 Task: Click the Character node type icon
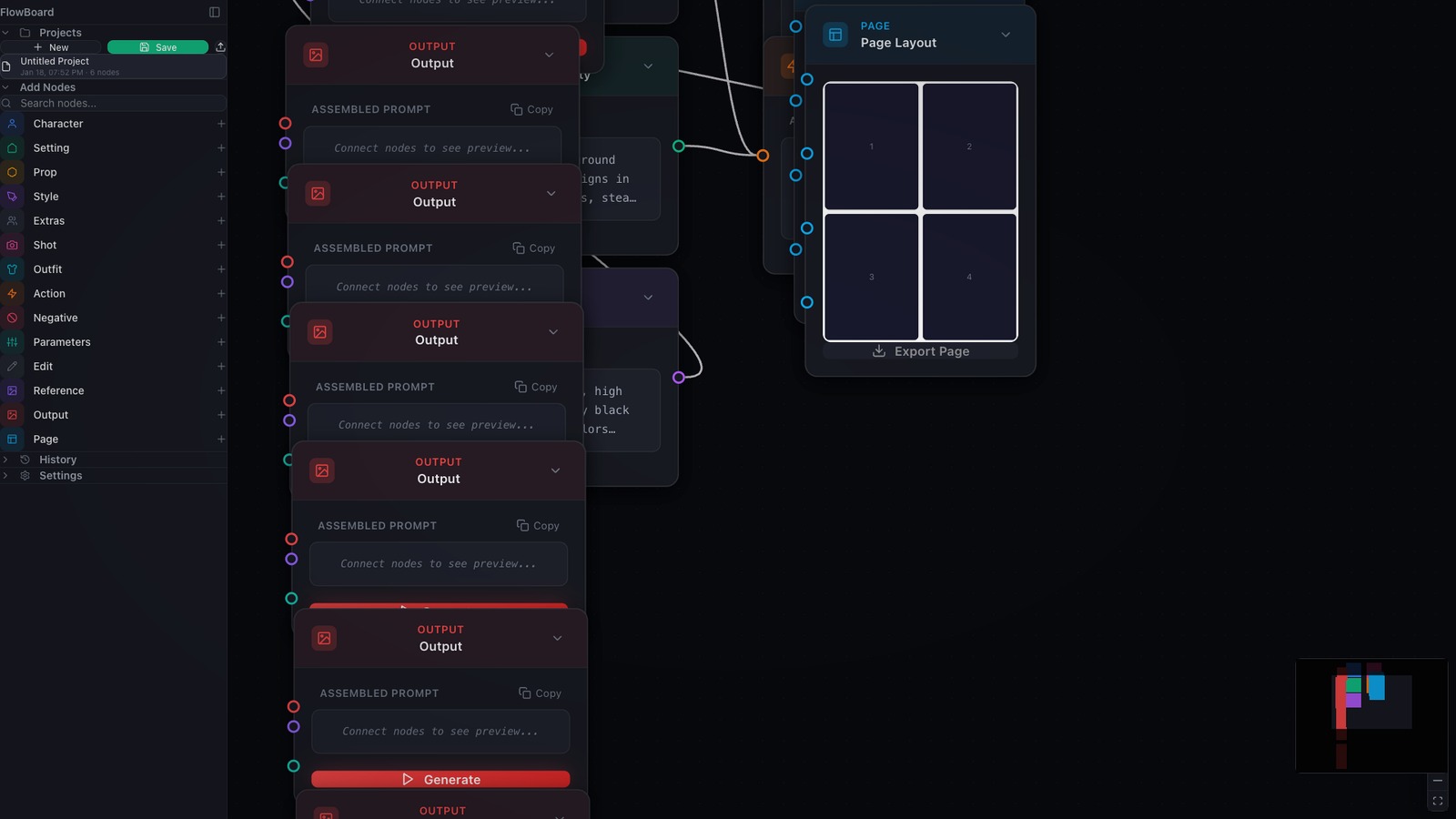pyautogui.click(x=12, y=124)
